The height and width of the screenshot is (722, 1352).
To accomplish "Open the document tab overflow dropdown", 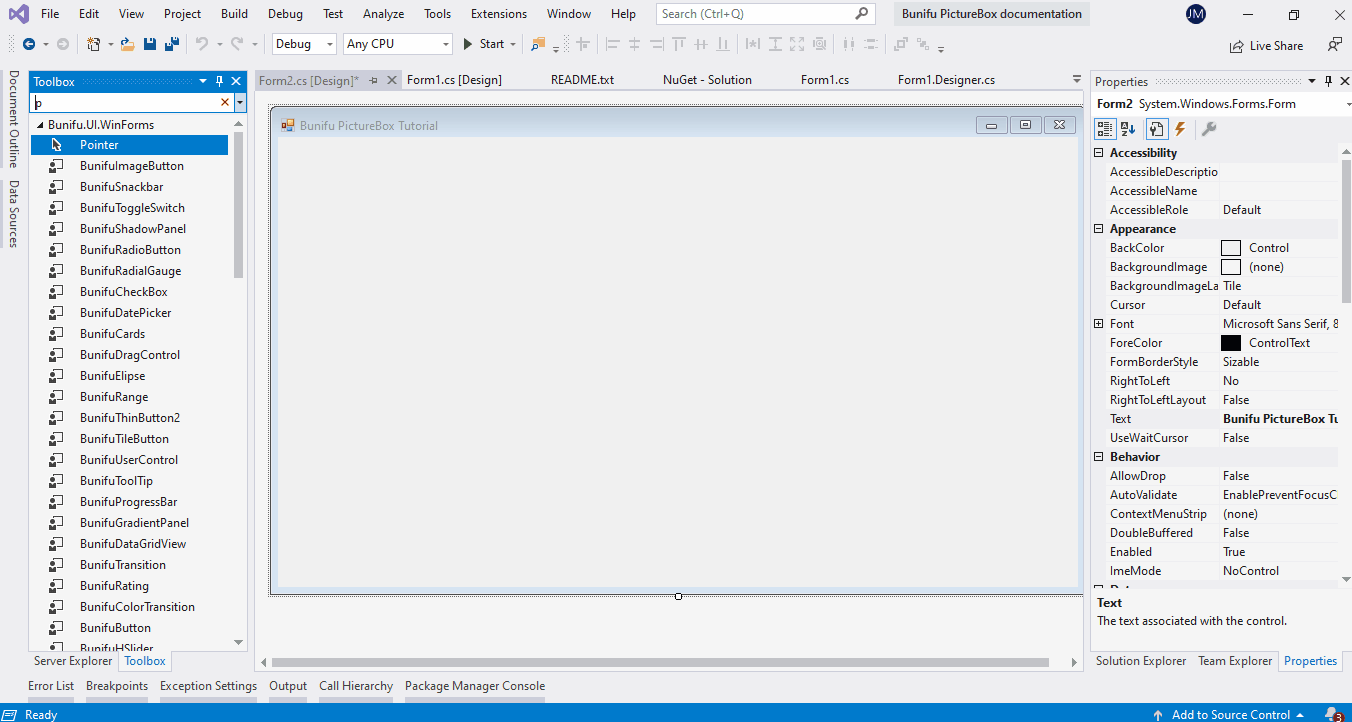I will coord(1077,79).
